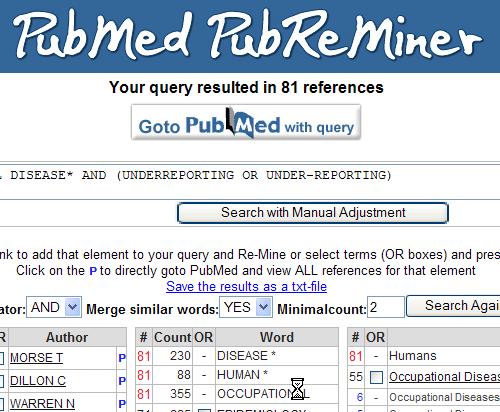Click the Occupational Diseases MeSH link with count 55
Viewport: 500px width, 412px height.
[x=444, y=377]
